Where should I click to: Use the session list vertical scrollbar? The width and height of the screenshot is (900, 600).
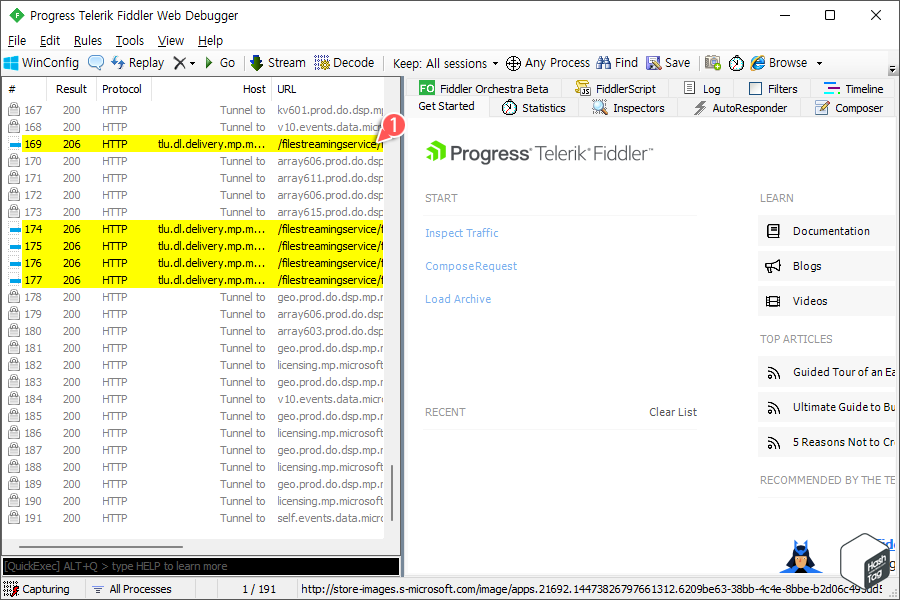pyautogui.click(x=392, y=493)
